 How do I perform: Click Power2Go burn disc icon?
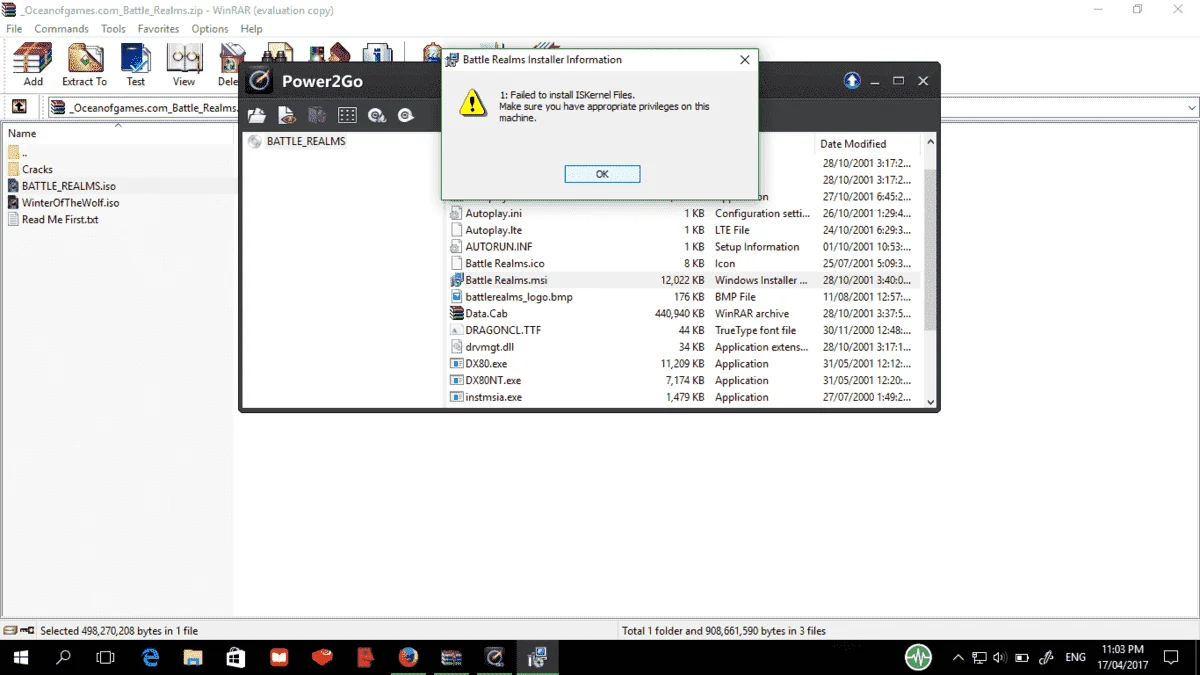pyautogui.click(x=377, y=115)
